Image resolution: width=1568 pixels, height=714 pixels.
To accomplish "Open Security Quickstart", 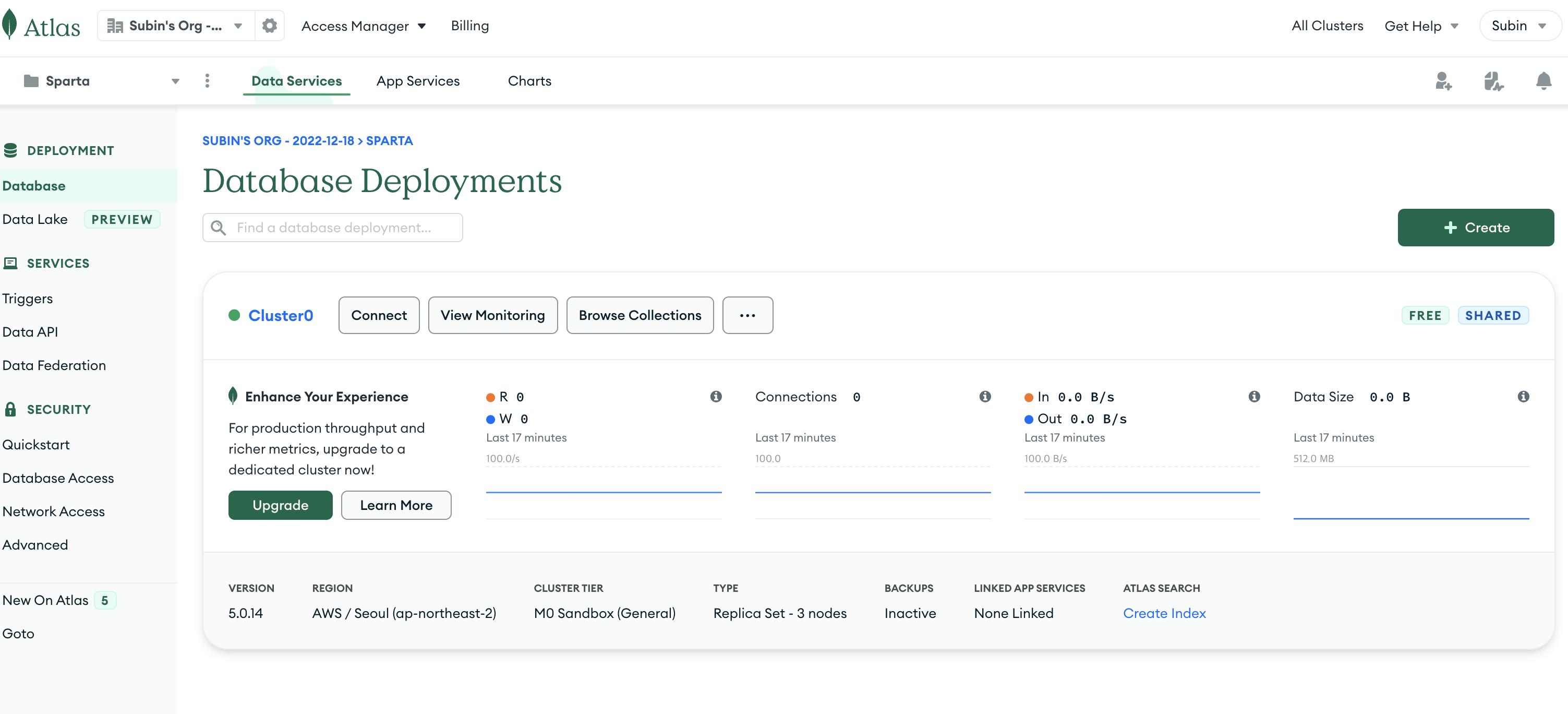I will pyautogui.click(x=36, y=445).
